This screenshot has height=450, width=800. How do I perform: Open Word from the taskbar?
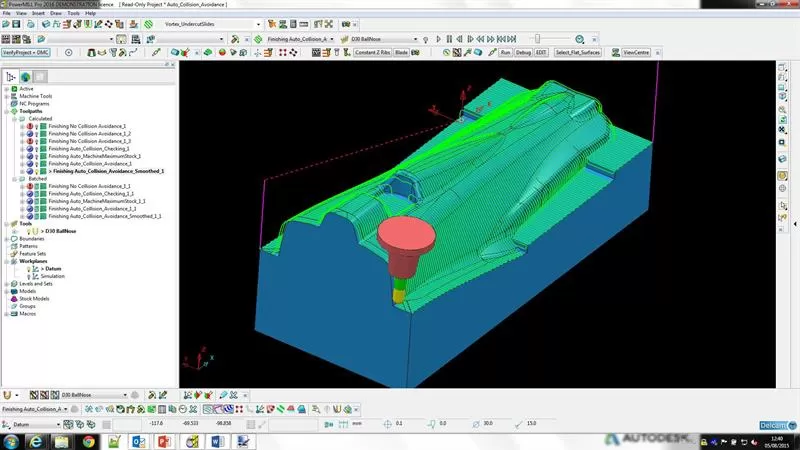pyautogui.click(x=217, y=441)
